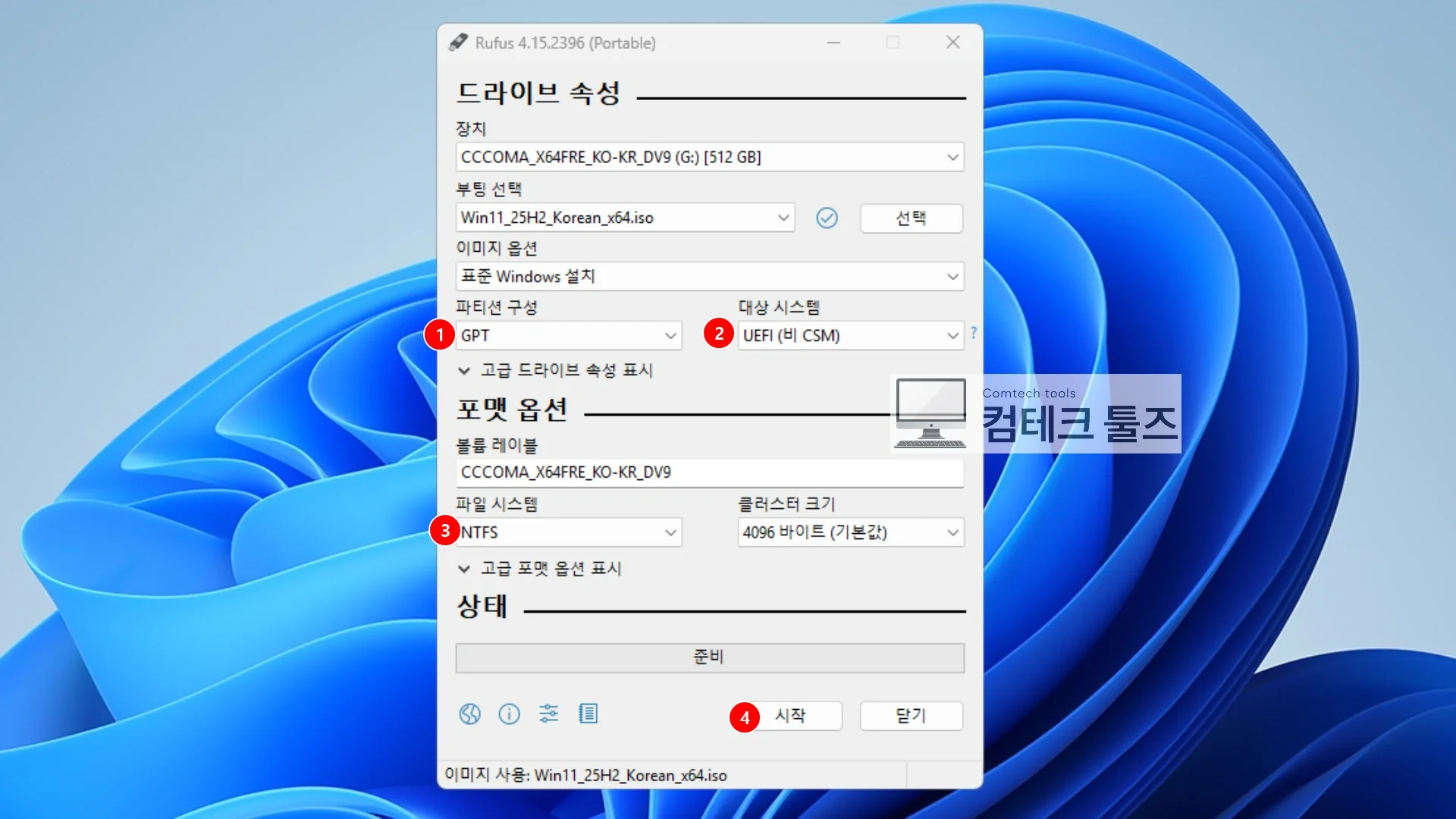Show the log window icon
Viewport: 1456px width, 819px height.
click(588, 714)
